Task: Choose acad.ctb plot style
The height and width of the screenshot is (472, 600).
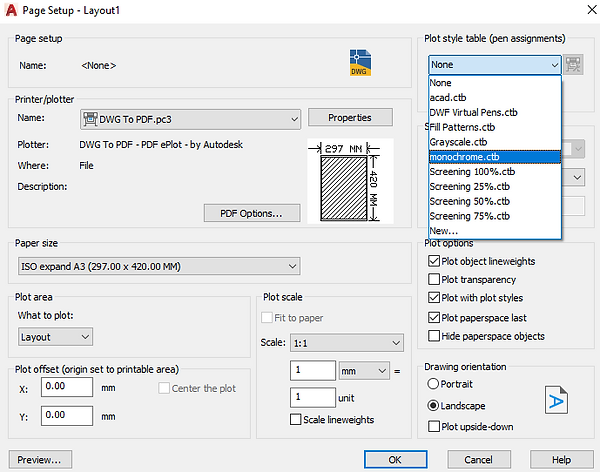Action: pos(495,98)
